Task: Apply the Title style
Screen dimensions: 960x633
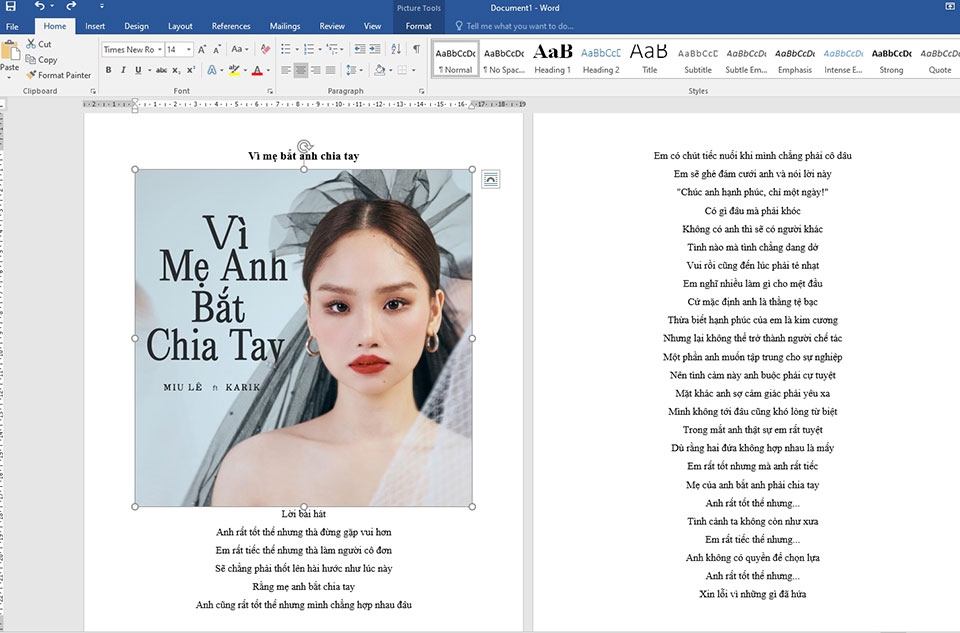Action: click(649, 59)
